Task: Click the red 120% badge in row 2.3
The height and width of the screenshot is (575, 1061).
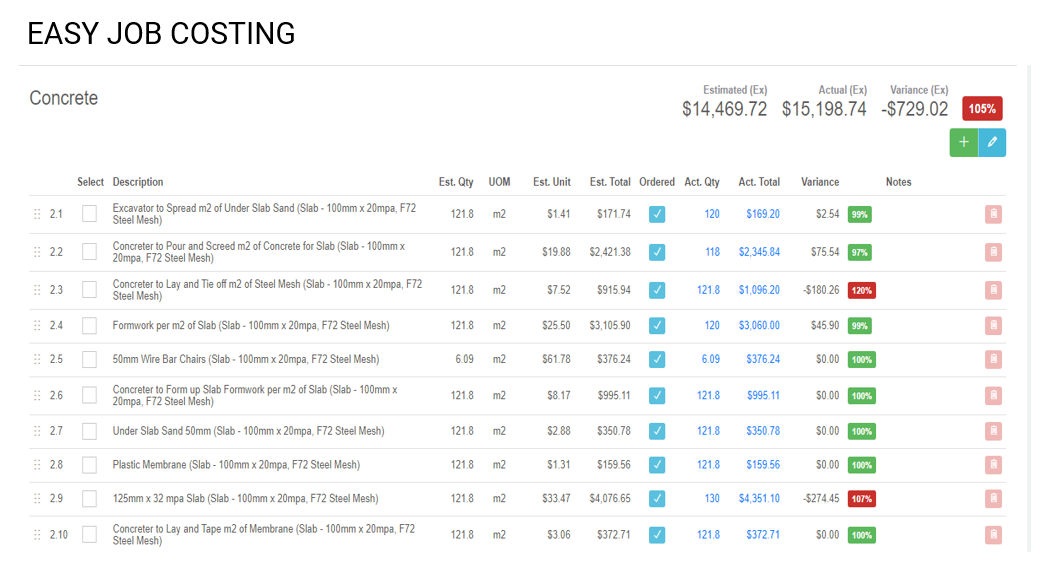Action: coord(861,290)
